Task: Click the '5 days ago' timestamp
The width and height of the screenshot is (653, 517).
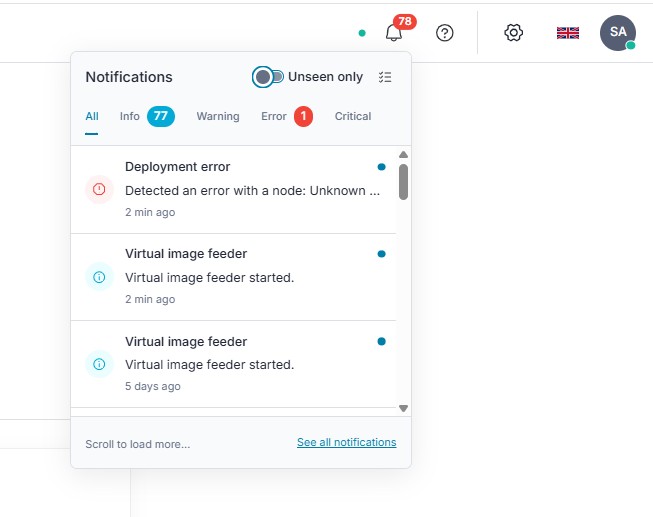Action: (x=153, y=386)
